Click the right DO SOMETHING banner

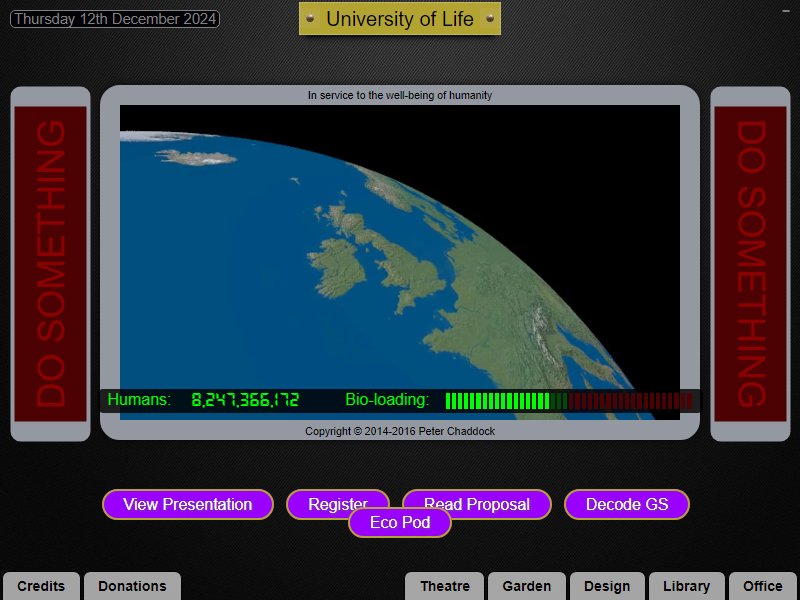pyautogui.click(x=750, y=264)
